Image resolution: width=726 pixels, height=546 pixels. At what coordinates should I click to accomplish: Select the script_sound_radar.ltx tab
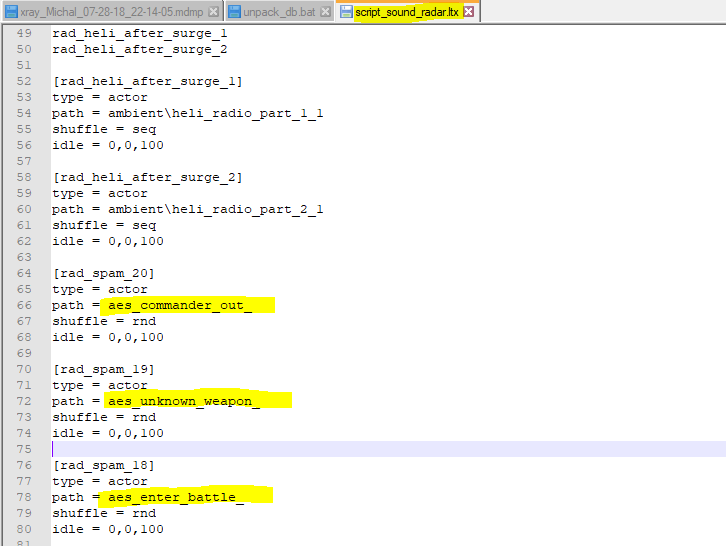(407, 12)
